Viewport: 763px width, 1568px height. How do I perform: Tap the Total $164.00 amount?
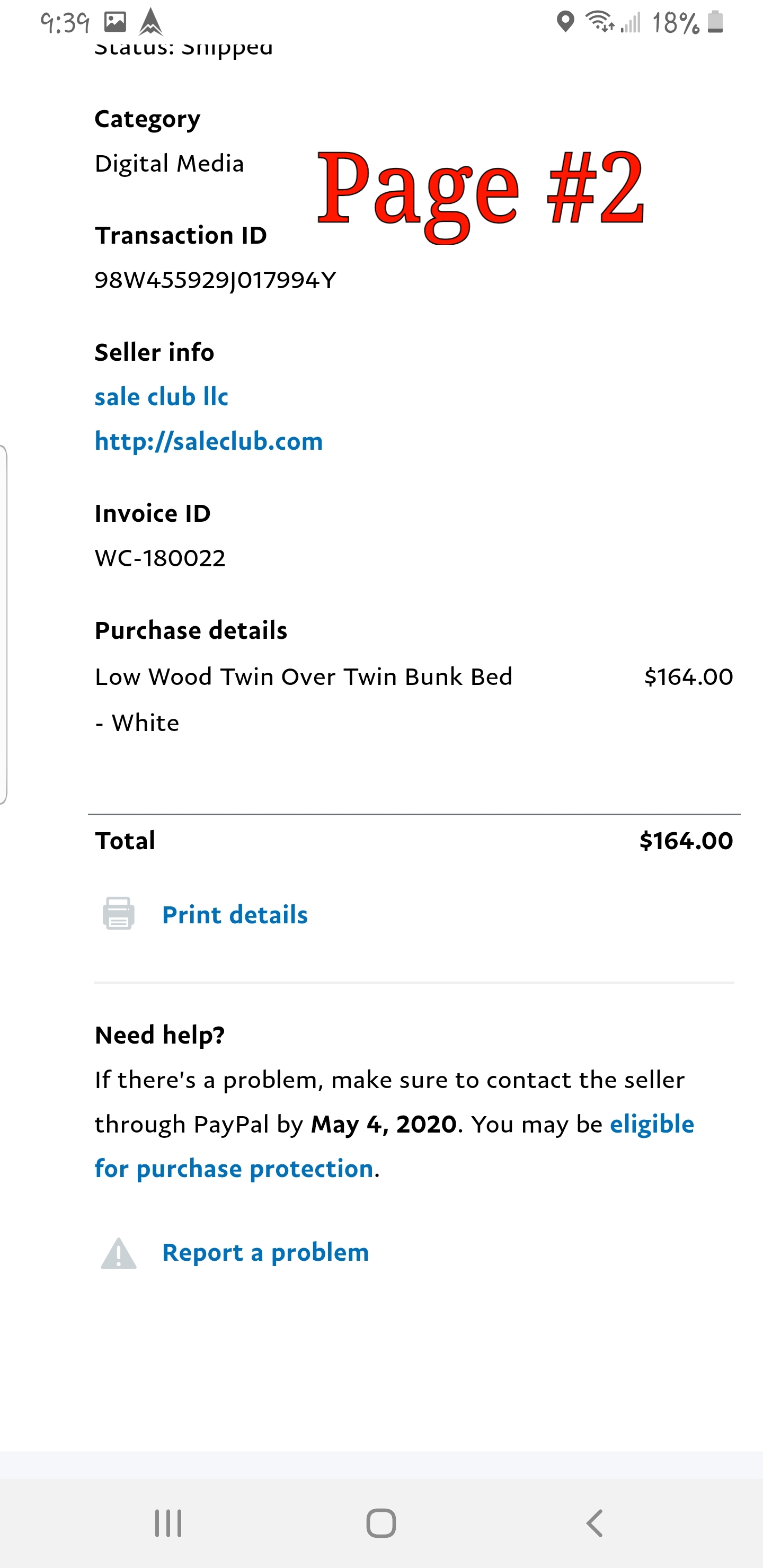[686, 841]
